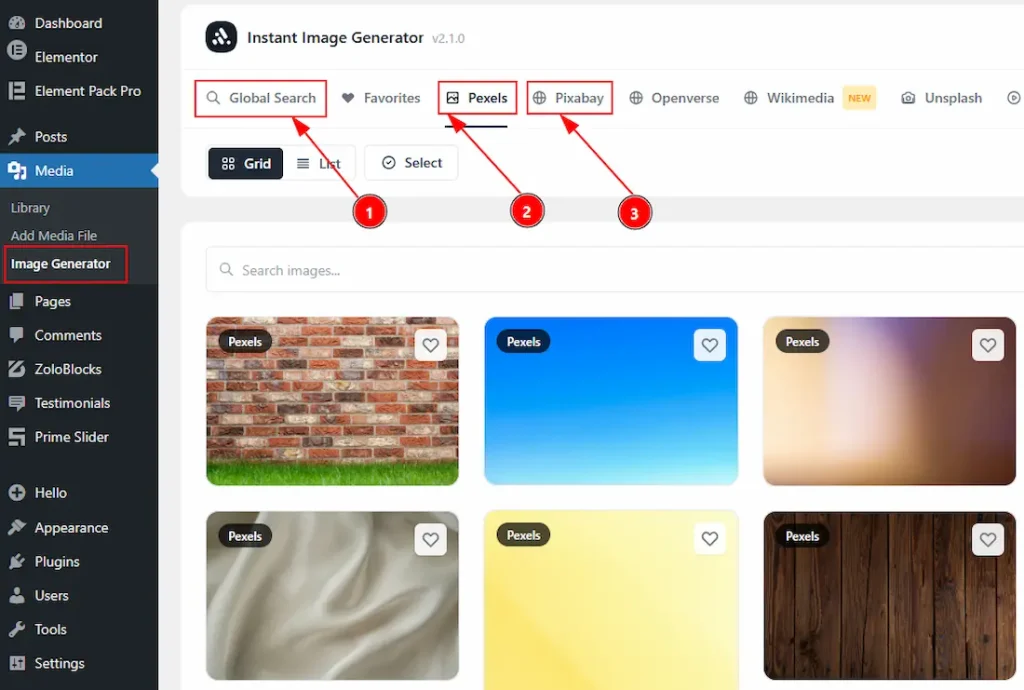Favorite the brick wall image with heart icon
The height and width of the screenshot is (690, 1024).
tap(430, 345)
